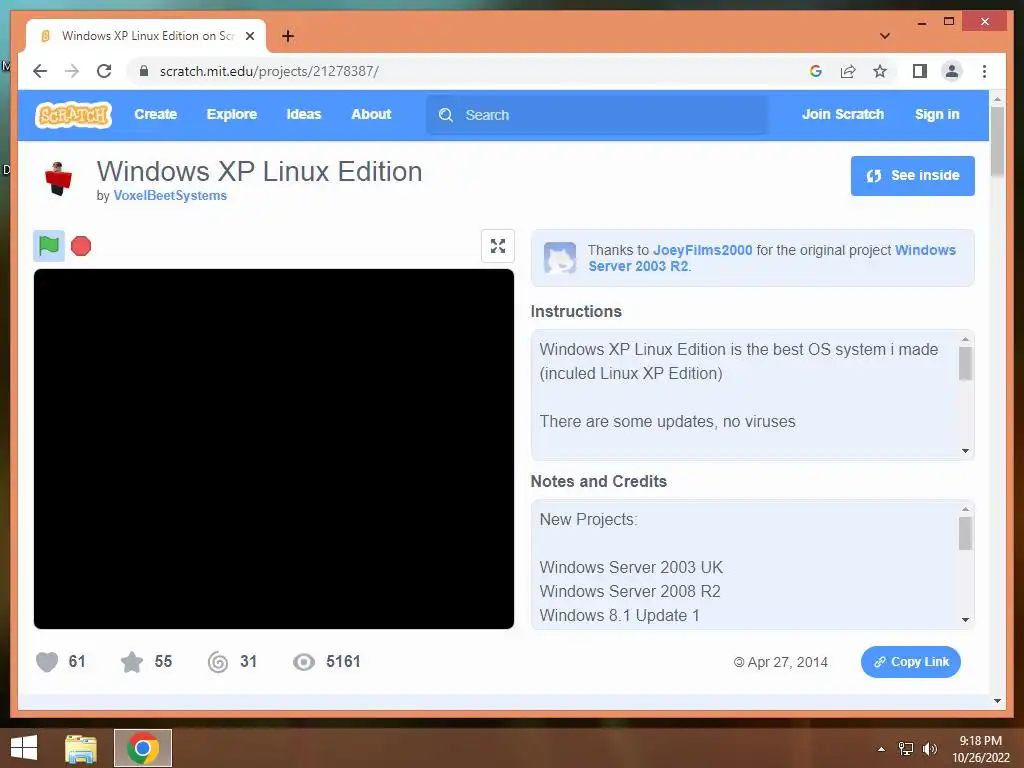The image size is (1024, 768).
Task: Go back using the browser back arrow
Action: coord(40,71)
